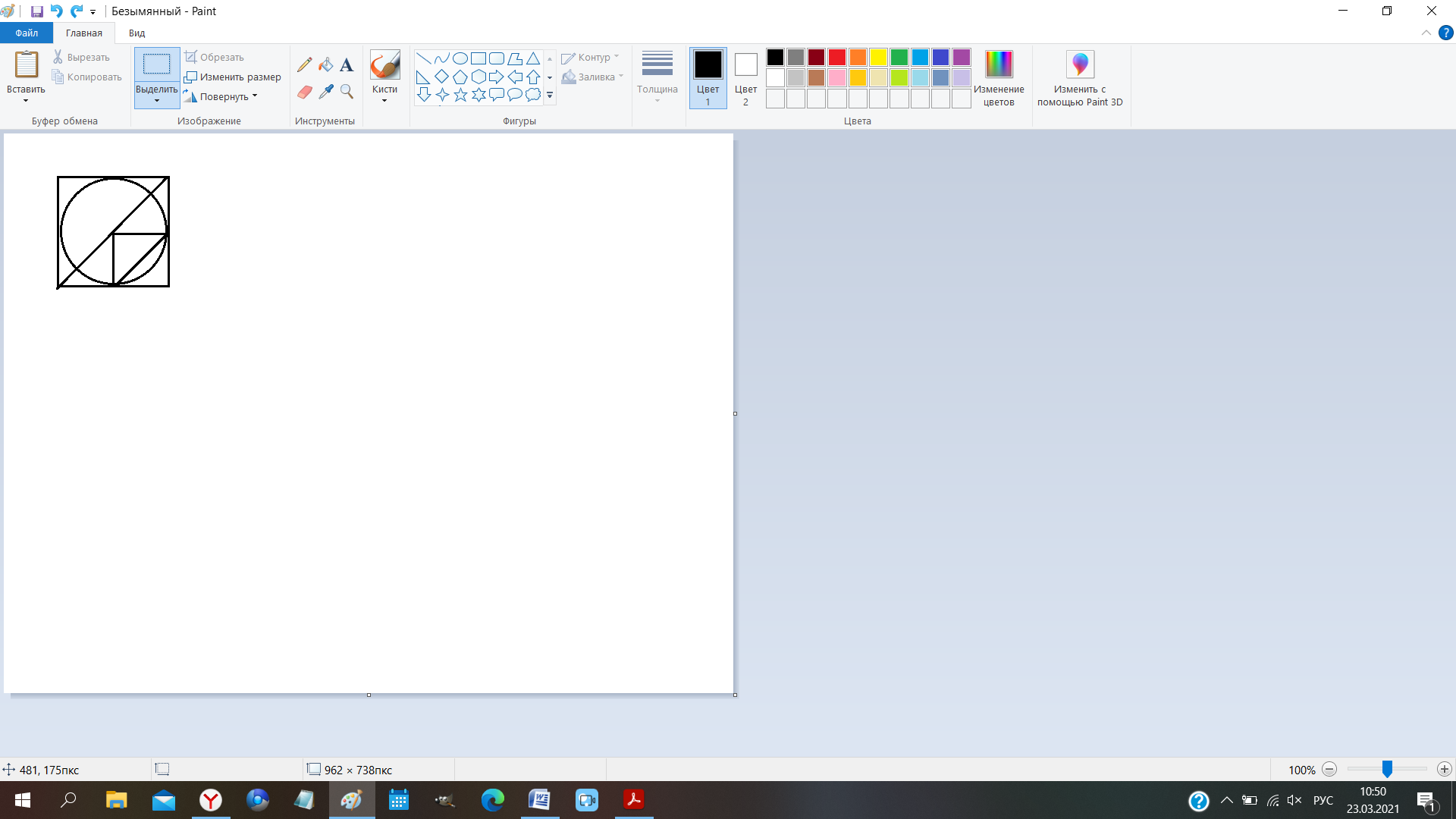Select the Color picker eyedropper tool
The image size is (1456, 819).
tap(325, 92)
